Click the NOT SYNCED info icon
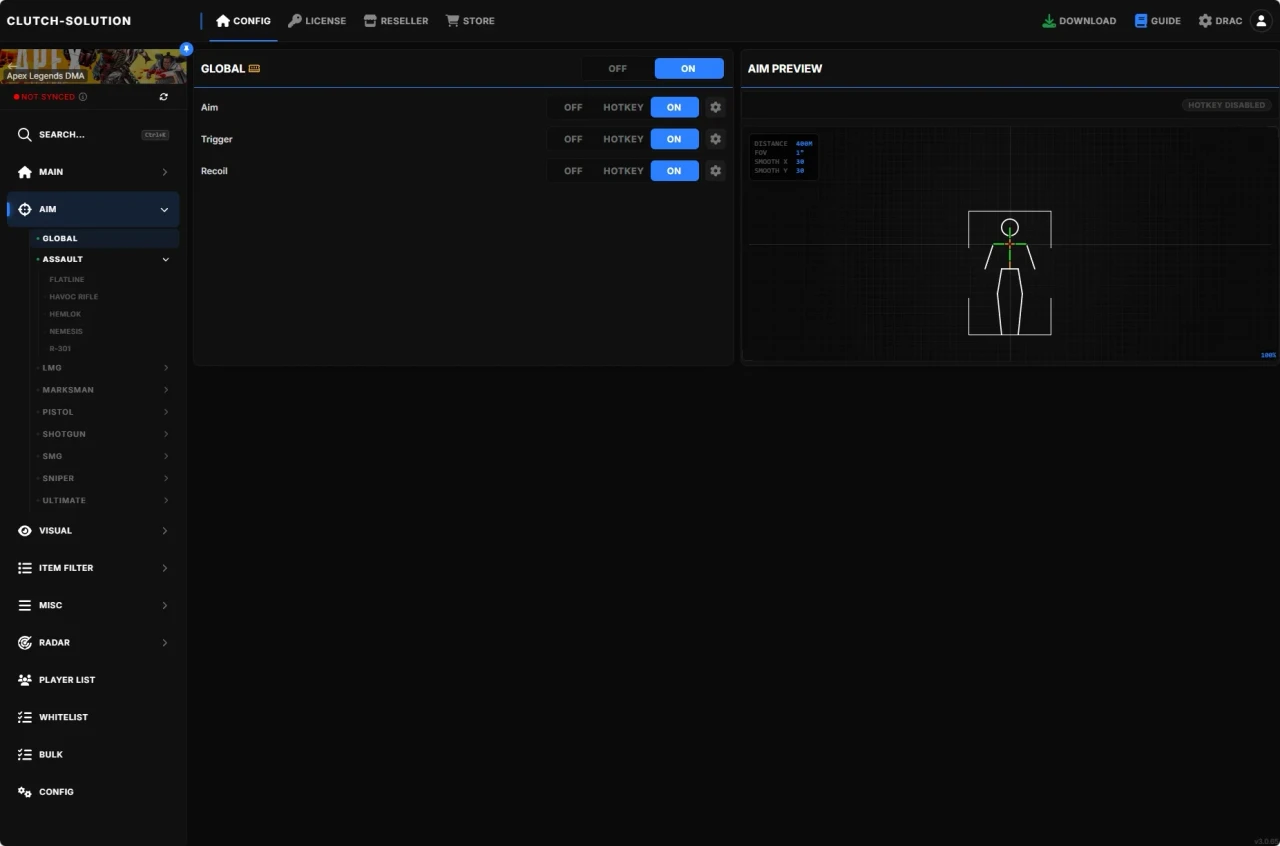Screen dimensions: 1280x846 click(x=84, y=97)
